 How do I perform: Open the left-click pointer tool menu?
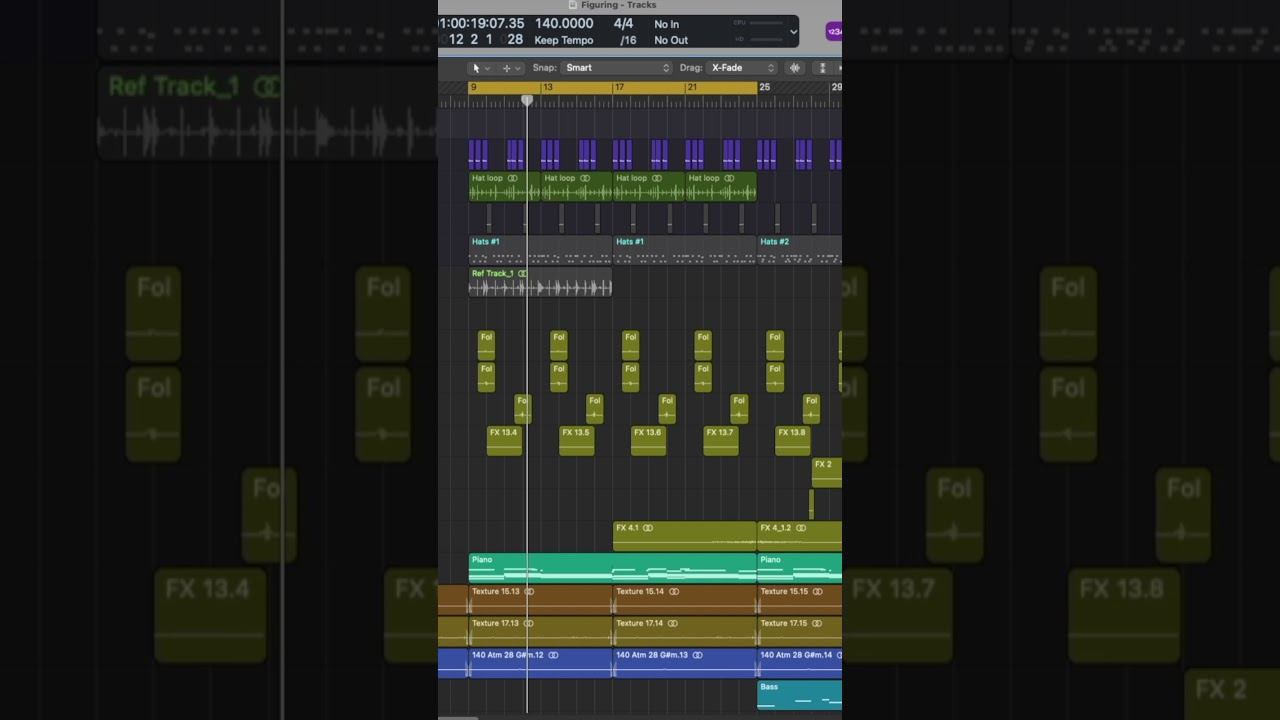tap(480, 68)
